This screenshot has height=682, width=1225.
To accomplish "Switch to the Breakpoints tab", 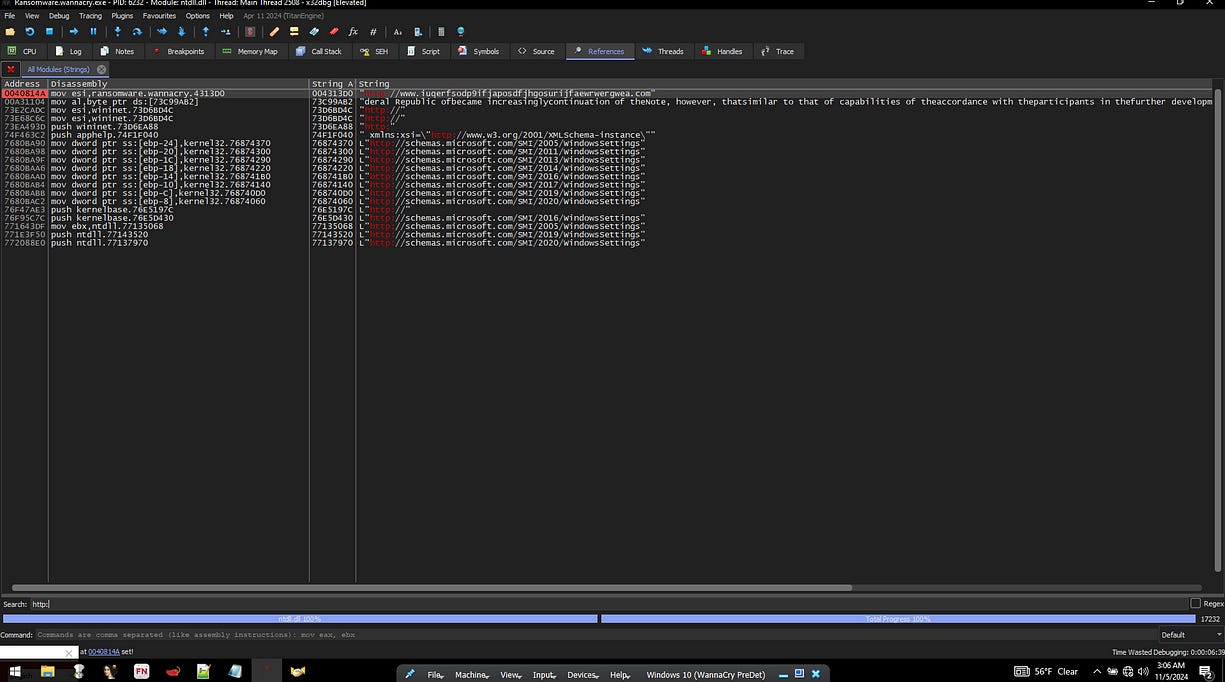I will (x=178, y=51).
